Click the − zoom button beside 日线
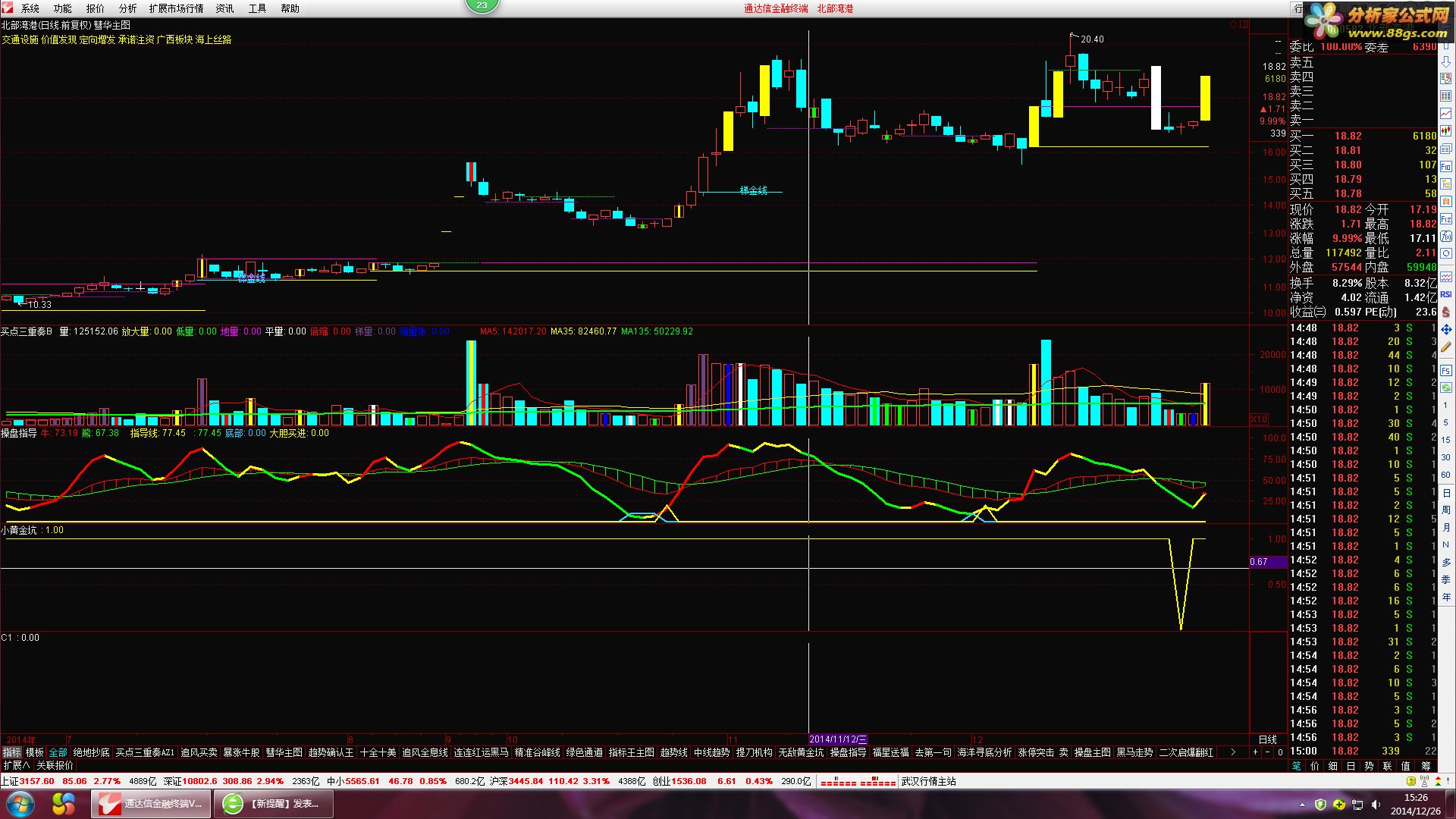 1267,752
